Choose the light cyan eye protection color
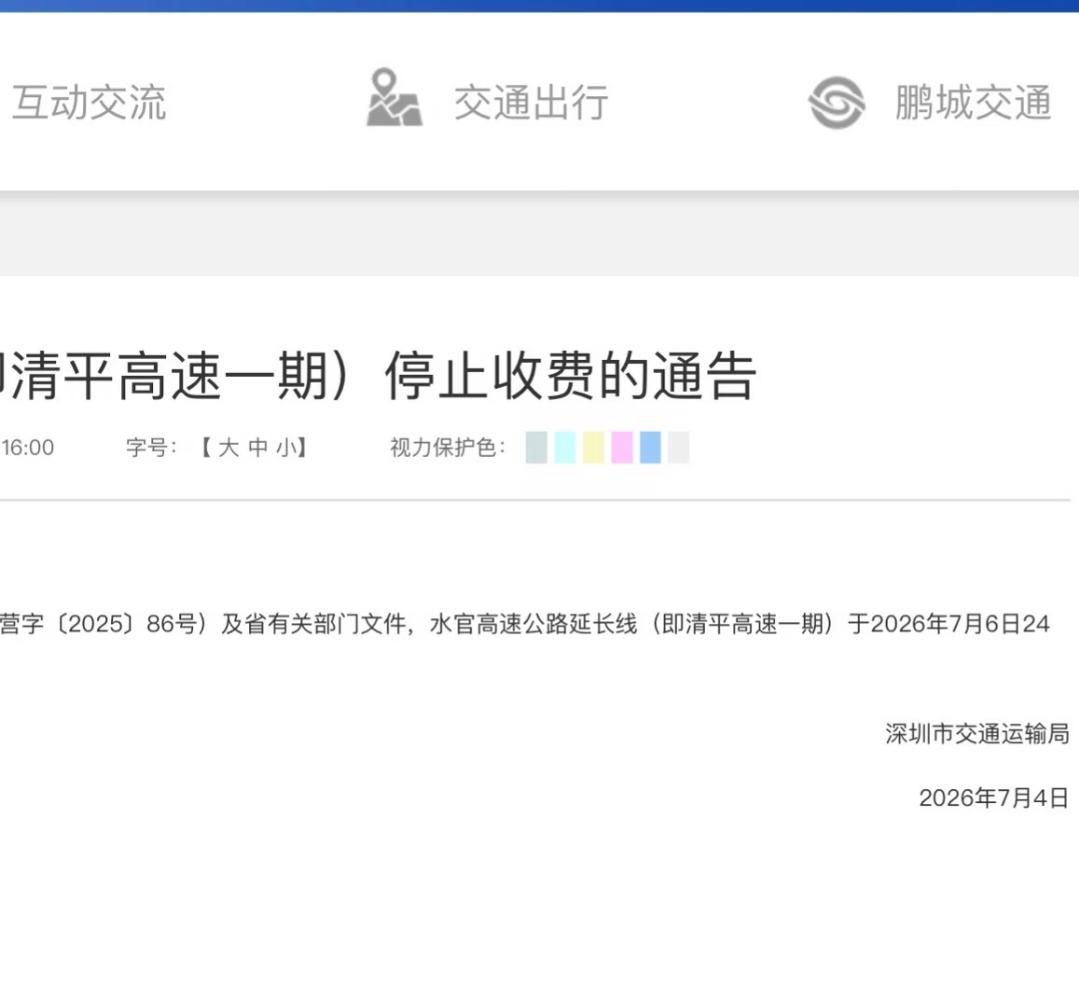1079x991 pixels. 565,447
